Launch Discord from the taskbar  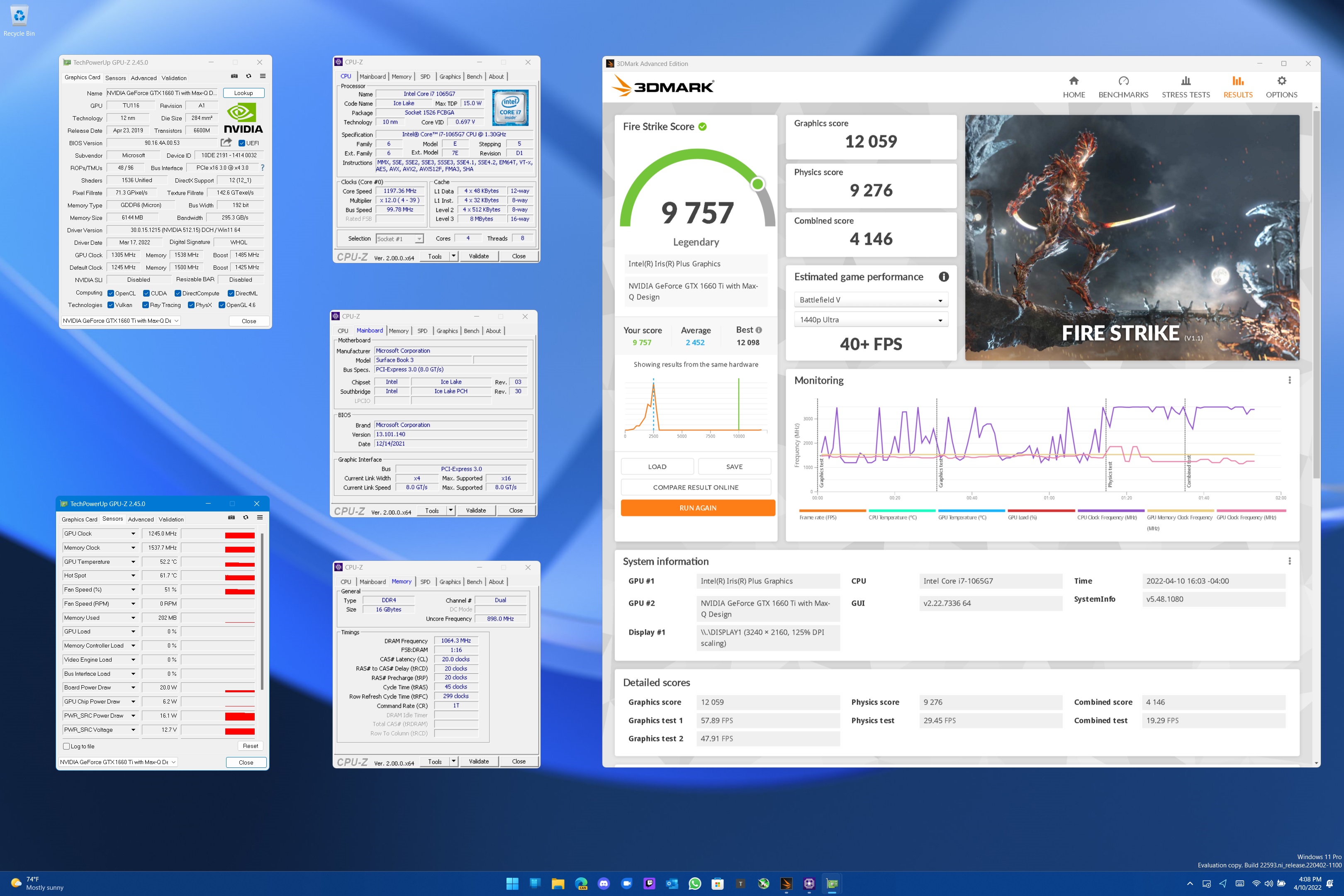point(604,884)
